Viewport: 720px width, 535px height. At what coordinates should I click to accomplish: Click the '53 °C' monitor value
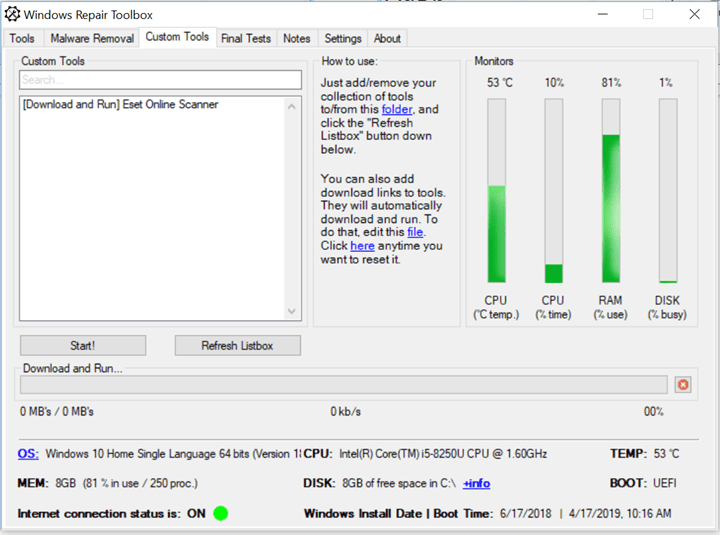coord(500,83)
